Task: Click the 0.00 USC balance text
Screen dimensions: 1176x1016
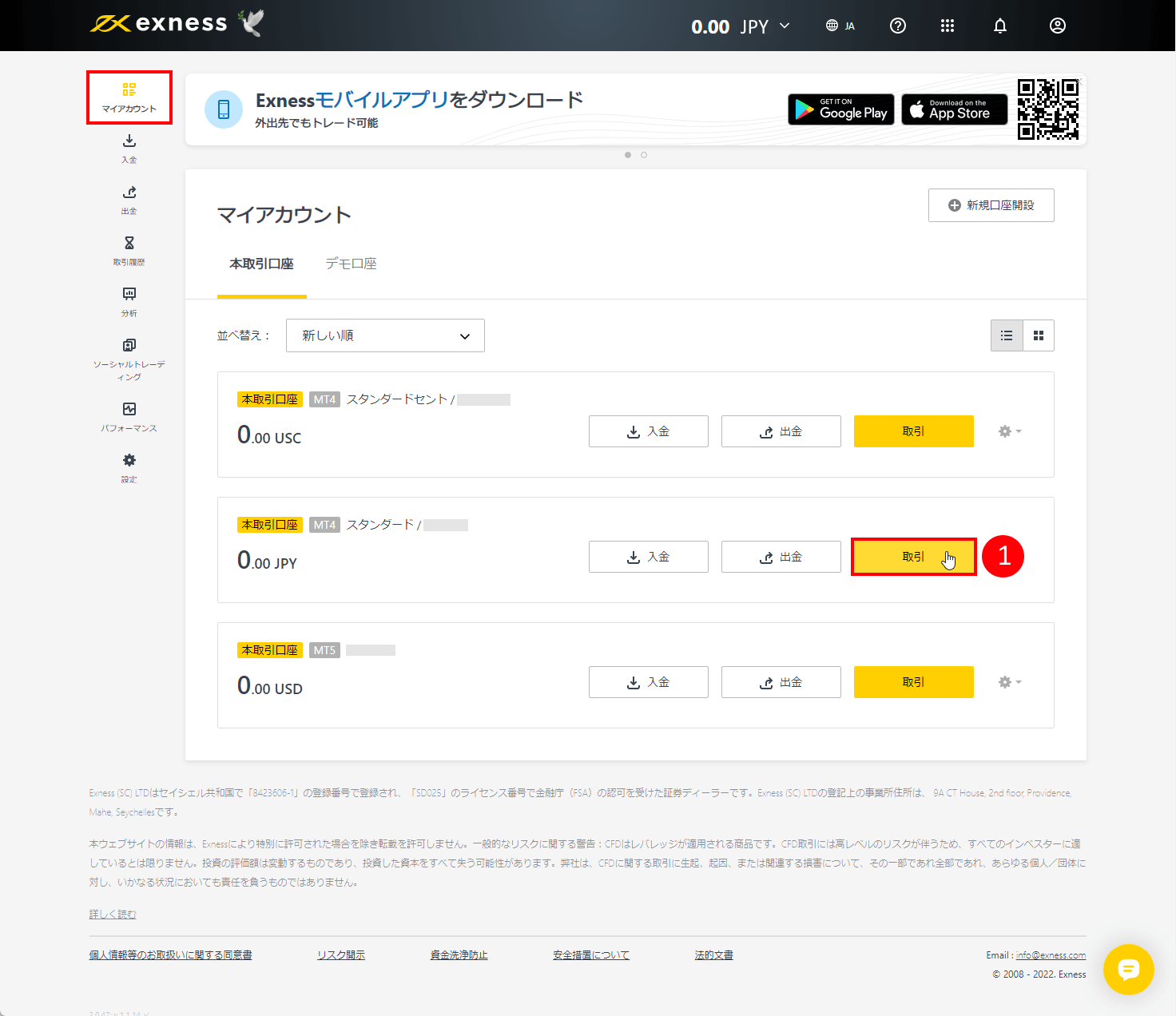Action: tap(269, 435)
